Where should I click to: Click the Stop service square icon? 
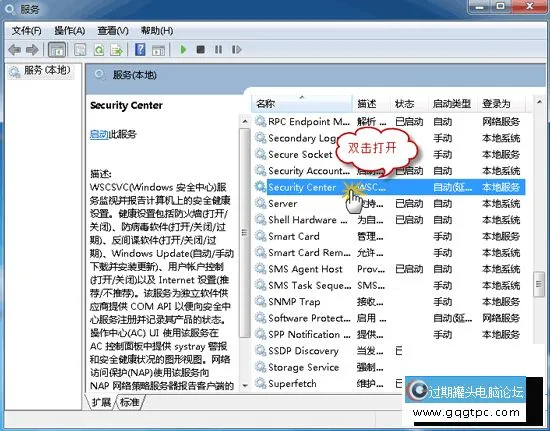tap(201, 50)
